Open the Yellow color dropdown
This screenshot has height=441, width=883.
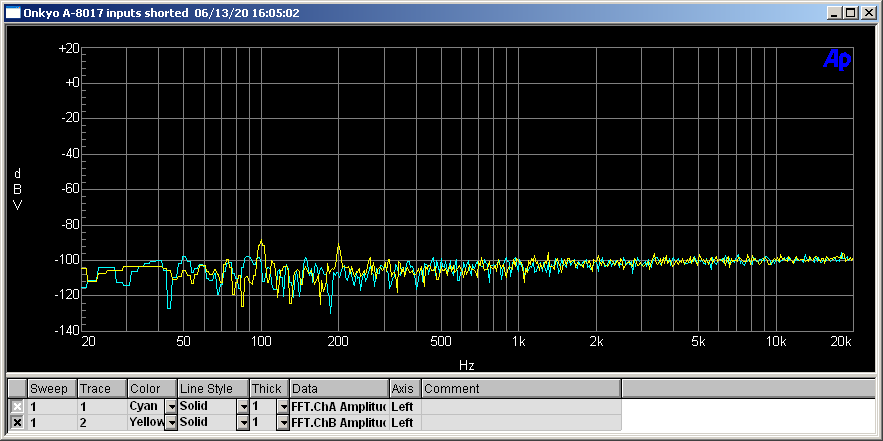click(x=170, y=422)
